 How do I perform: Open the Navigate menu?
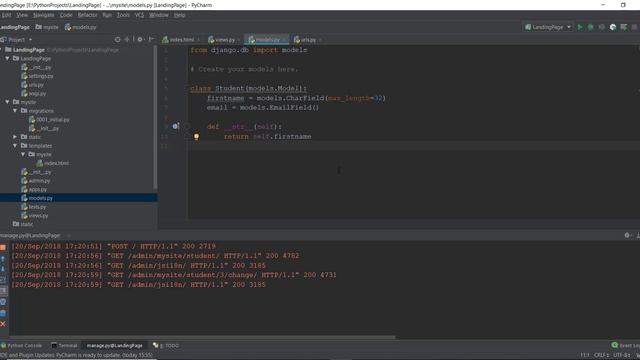pos(44,15)
